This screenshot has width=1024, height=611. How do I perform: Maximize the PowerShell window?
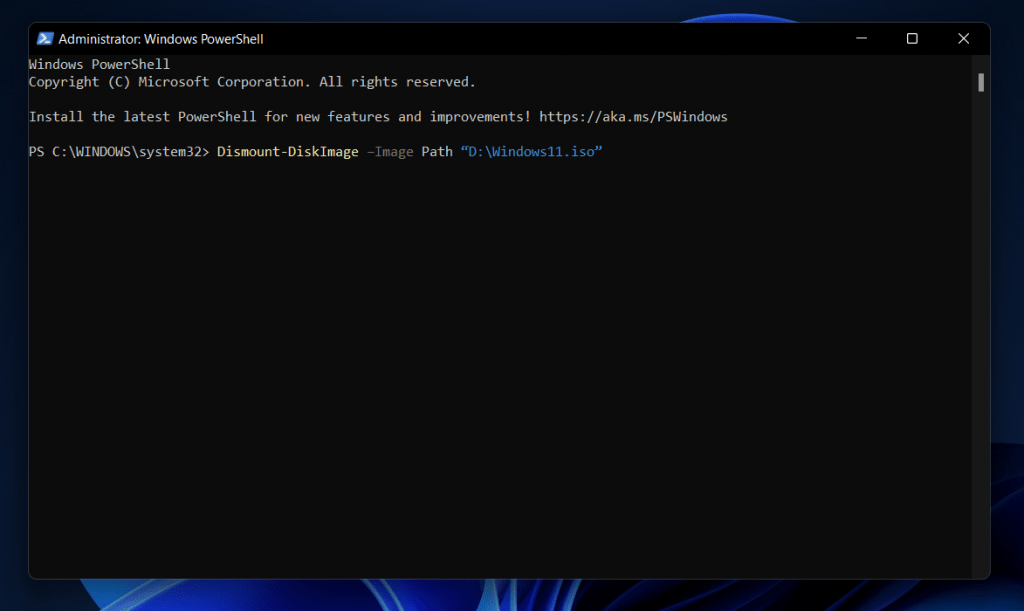coord(912,38)
